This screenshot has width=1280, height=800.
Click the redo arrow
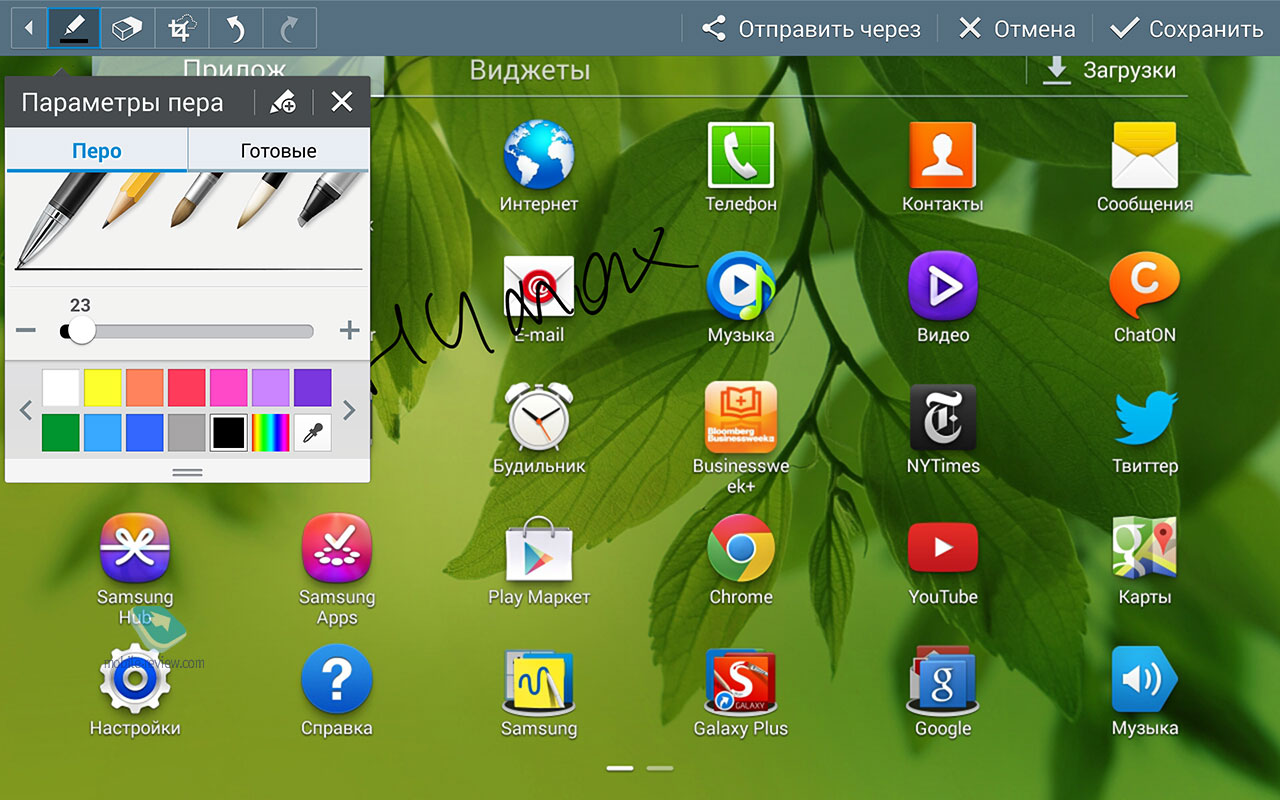(x=290, y=29)
